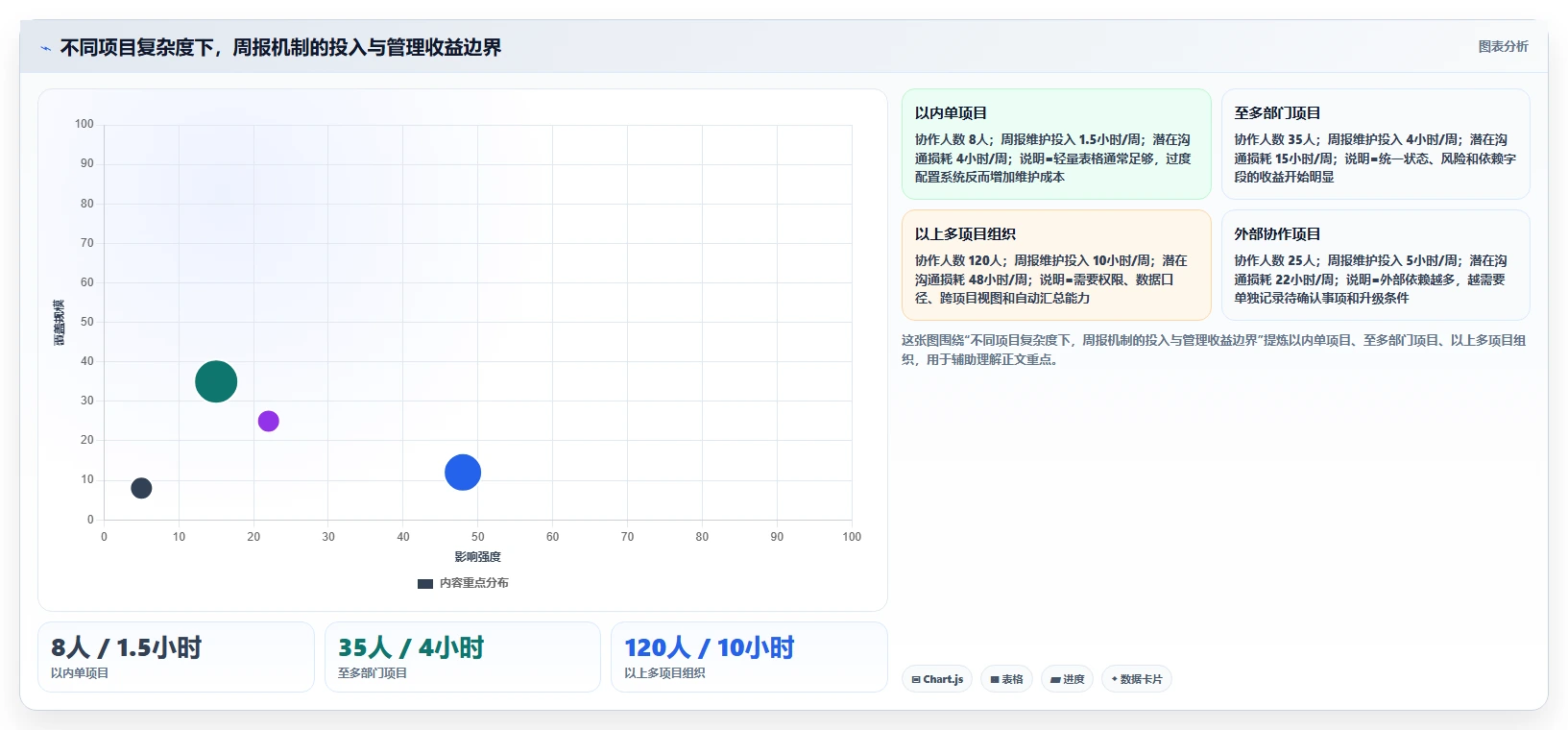Click the 进度 tag icon
Image resolution: width=1568 pixels, height=730 pixels.
1055,679
